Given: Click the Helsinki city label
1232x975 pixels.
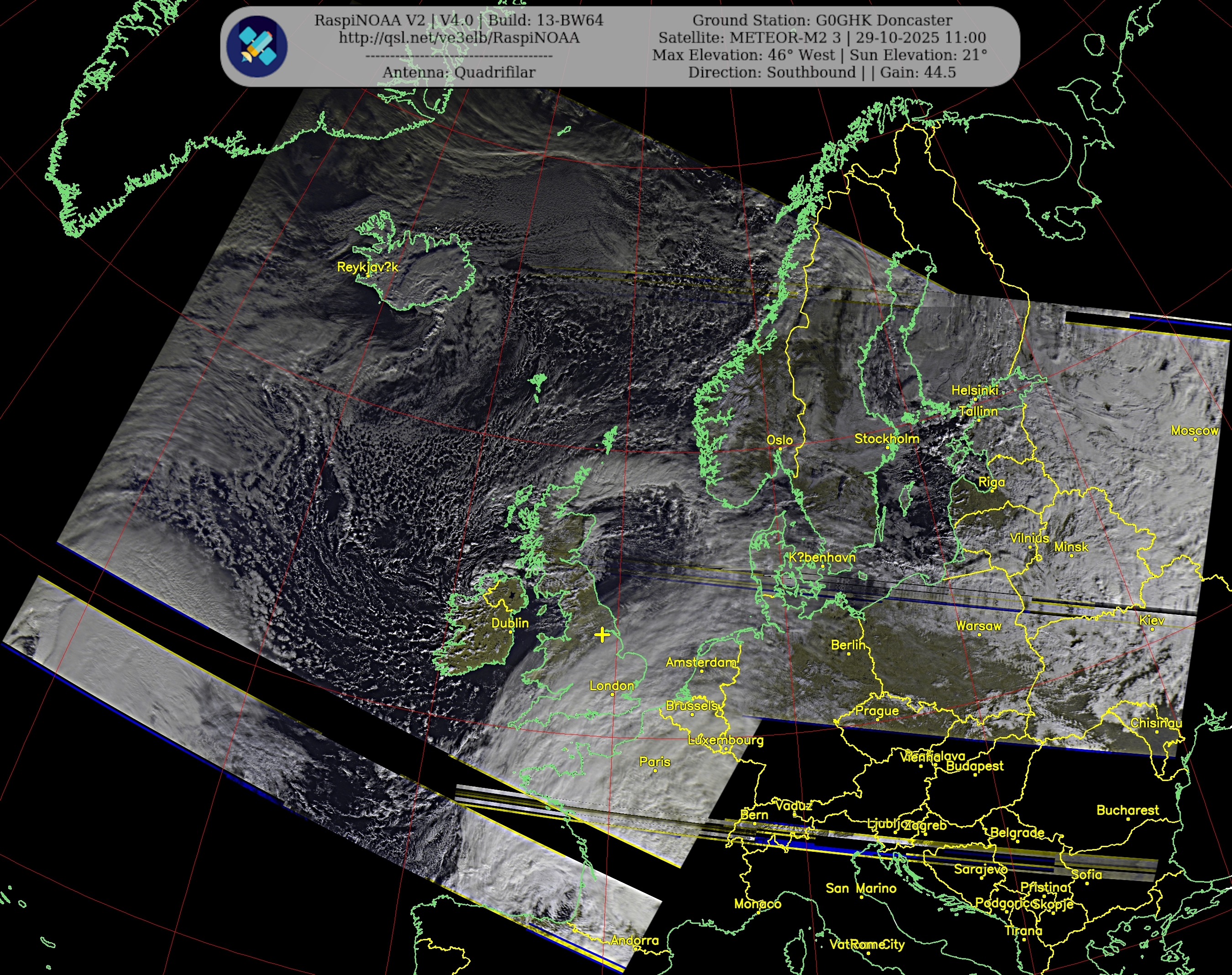Looking at the screenshot, I should [x=975, y=390].
